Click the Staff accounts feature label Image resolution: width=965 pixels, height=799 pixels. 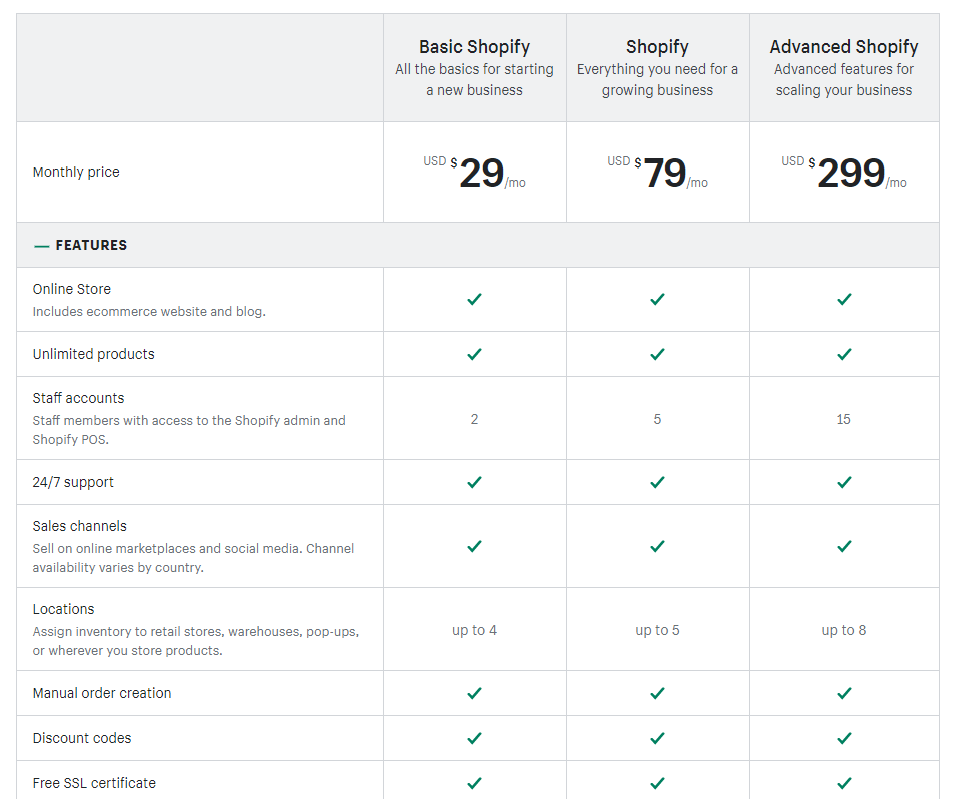pos(78,398)
